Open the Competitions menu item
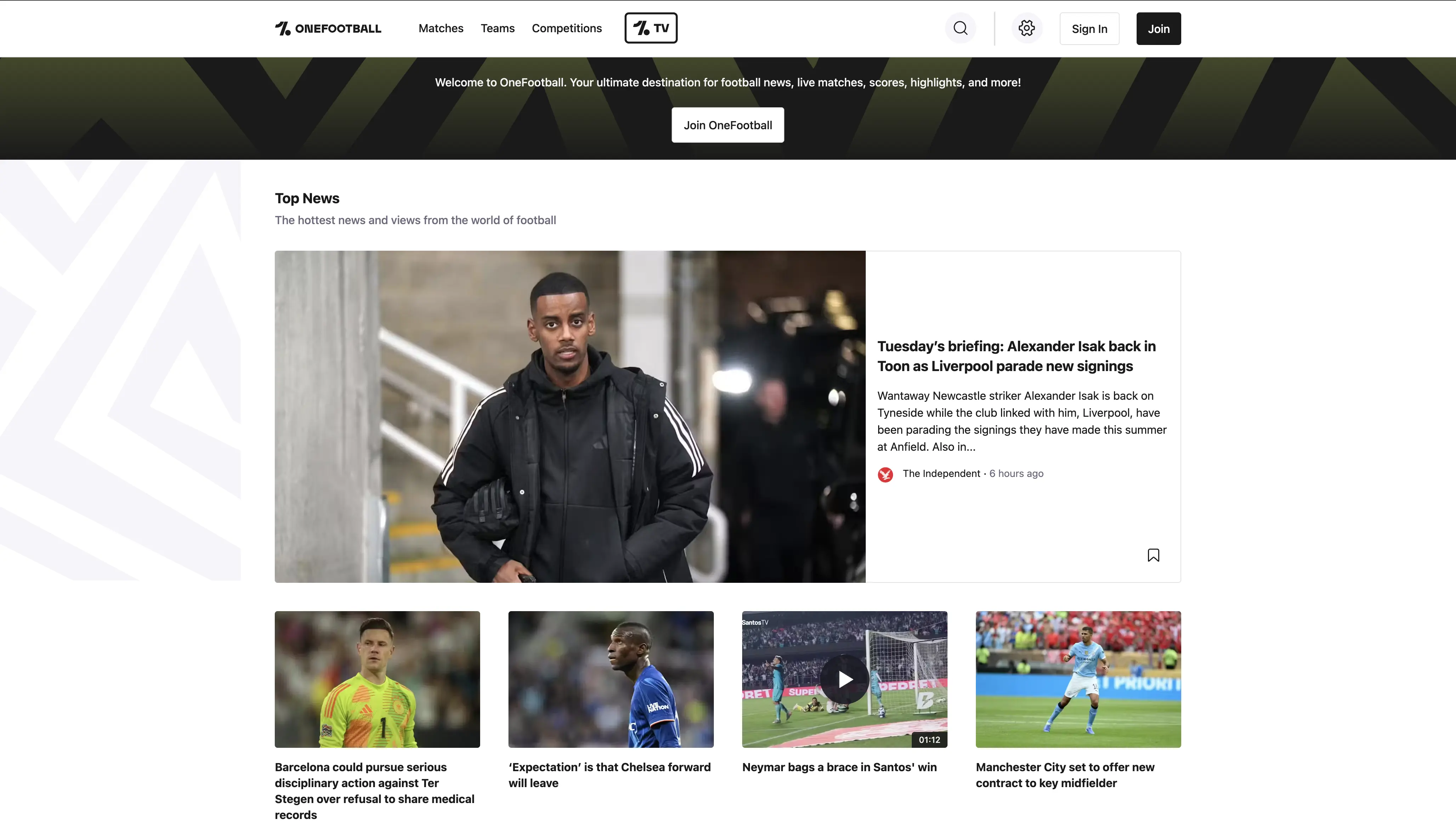Screen dimensions: 1456x825 point(567,28)
